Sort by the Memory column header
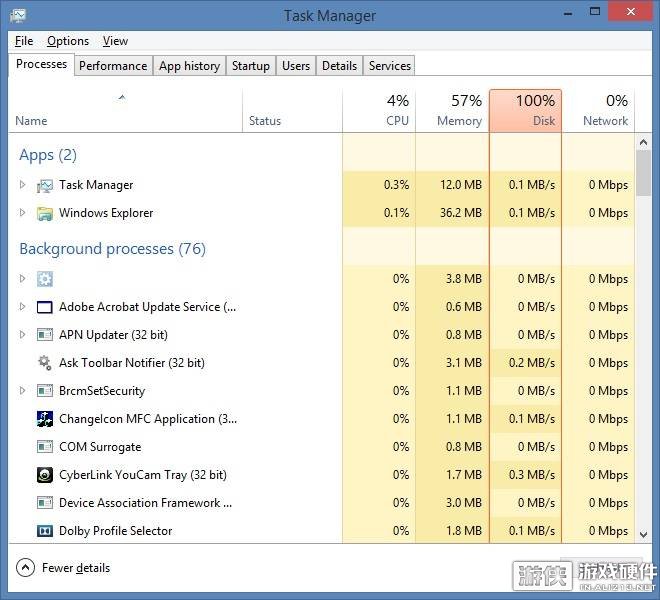This screenshot has height=600, width=660. (x=452, y=111)
